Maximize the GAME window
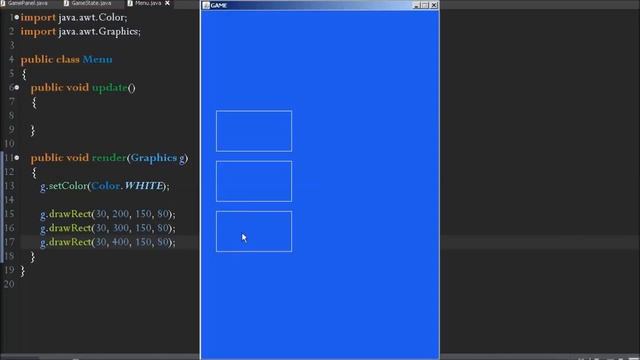Screen dimensions: 640x360 coord(424,5)
